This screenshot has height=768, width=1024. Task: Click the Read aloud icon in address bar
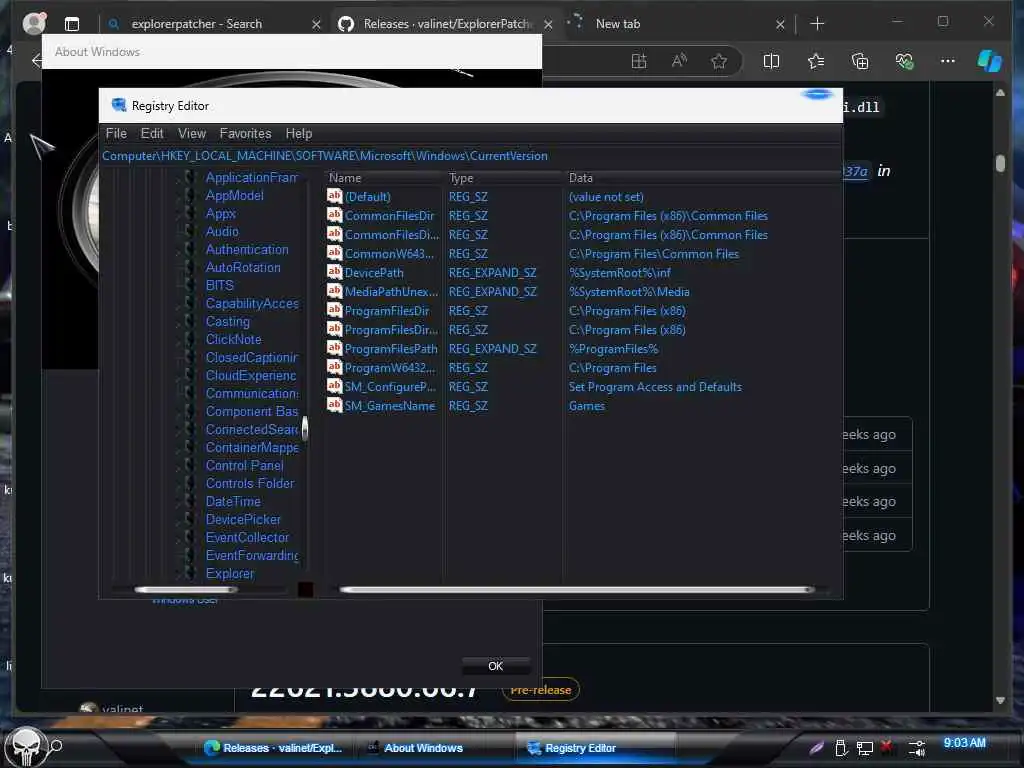tap(679, 61)
